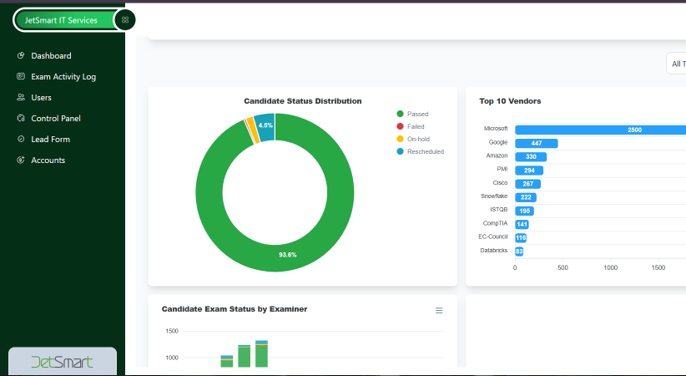The width and height of the screenshot is (686, 376).
Task: Click the Exam Activity Log icon
Action: (21, 76)
